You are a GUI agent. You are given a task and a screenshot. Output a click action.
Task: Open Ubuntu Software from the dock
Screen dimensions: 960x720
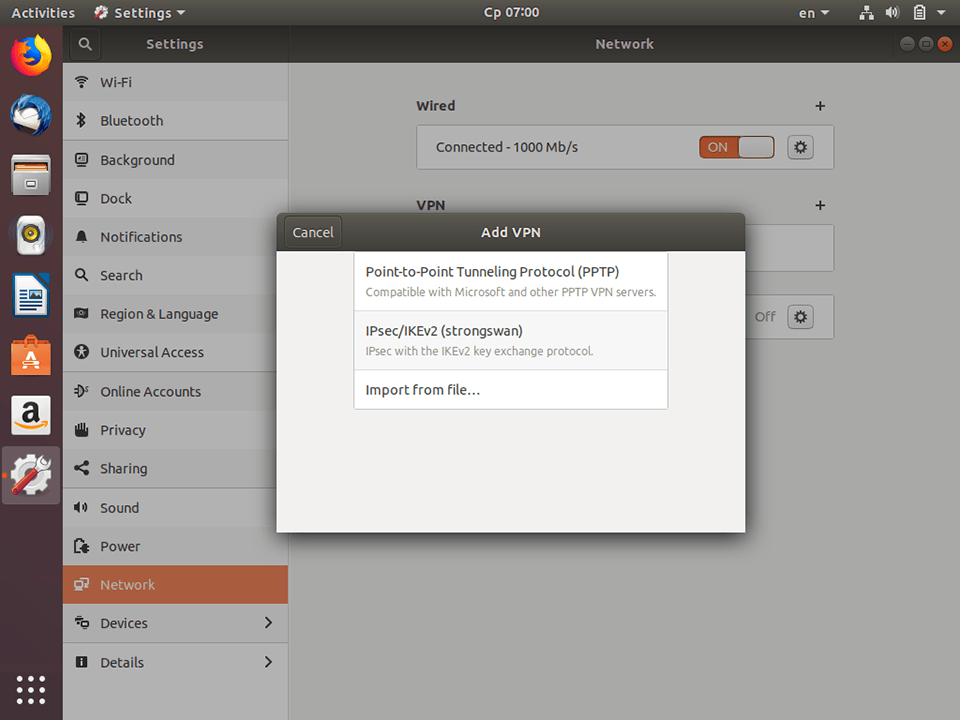pyautogui.click(x=30, y=354)
